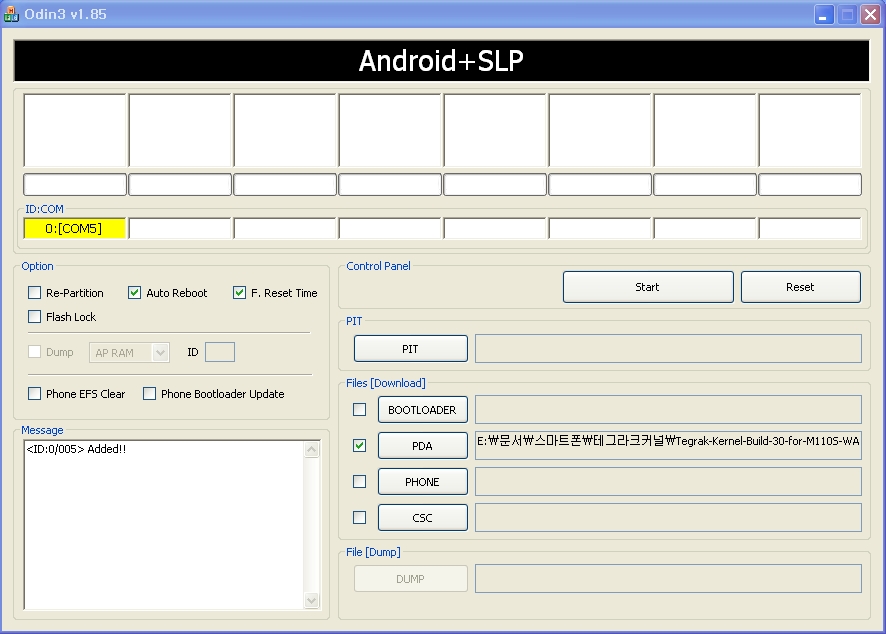
Task: Minimize the Odin3 window
Action: coord(824,15)
